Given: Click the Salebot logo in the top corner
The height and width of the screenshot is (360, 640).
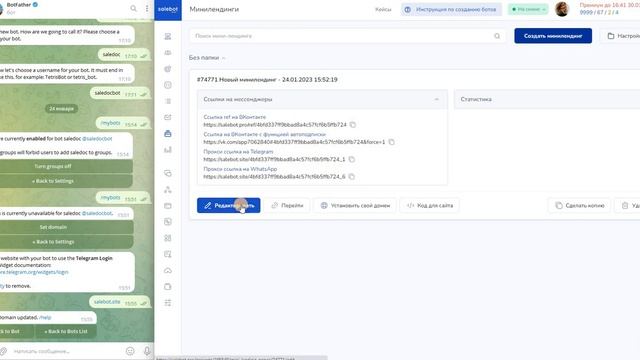Looking at the screenshot, I should coord(168,9).
